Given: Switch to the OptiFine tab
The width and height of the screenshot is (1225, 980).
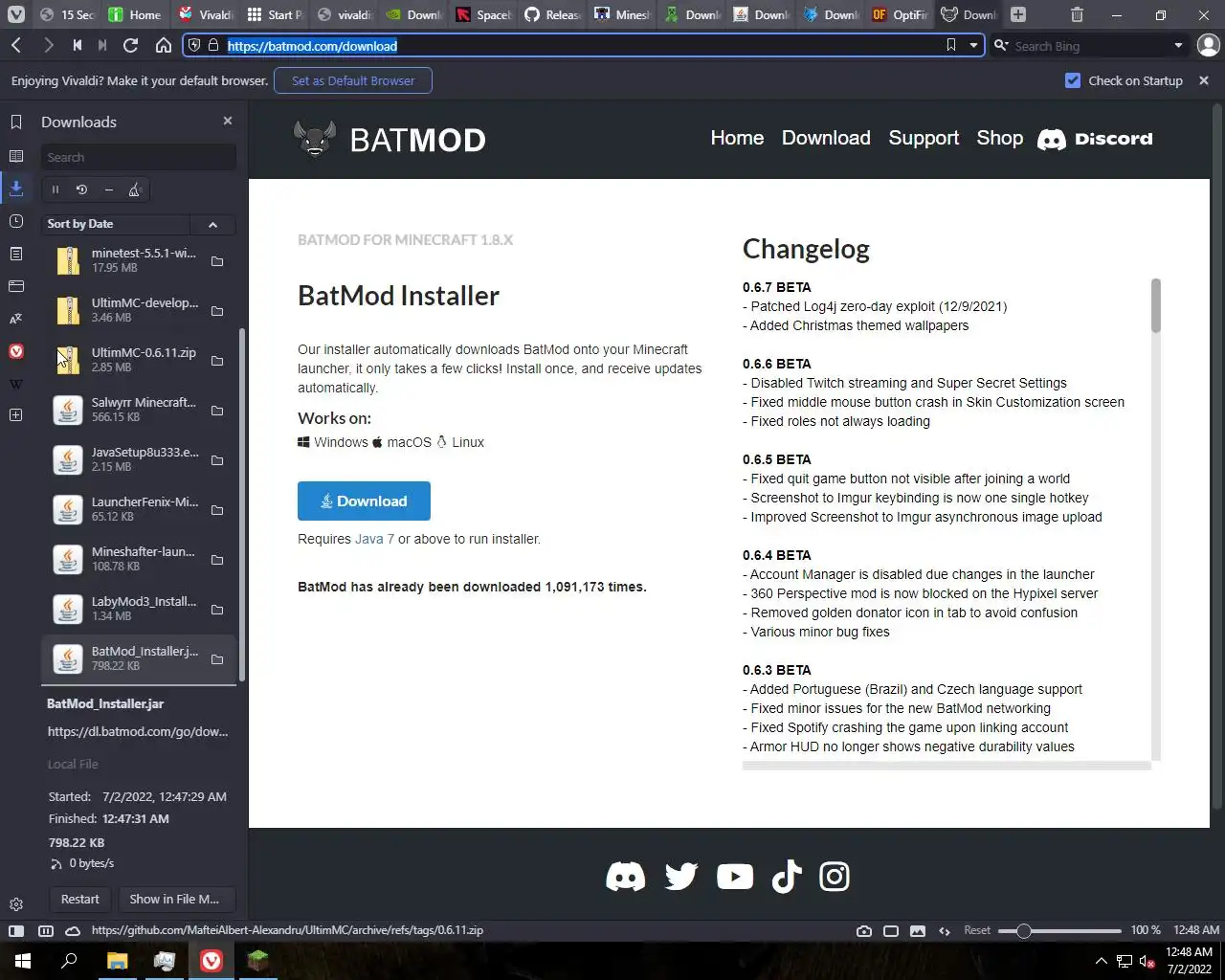Looking at the screenshot, I should (900, 14).
